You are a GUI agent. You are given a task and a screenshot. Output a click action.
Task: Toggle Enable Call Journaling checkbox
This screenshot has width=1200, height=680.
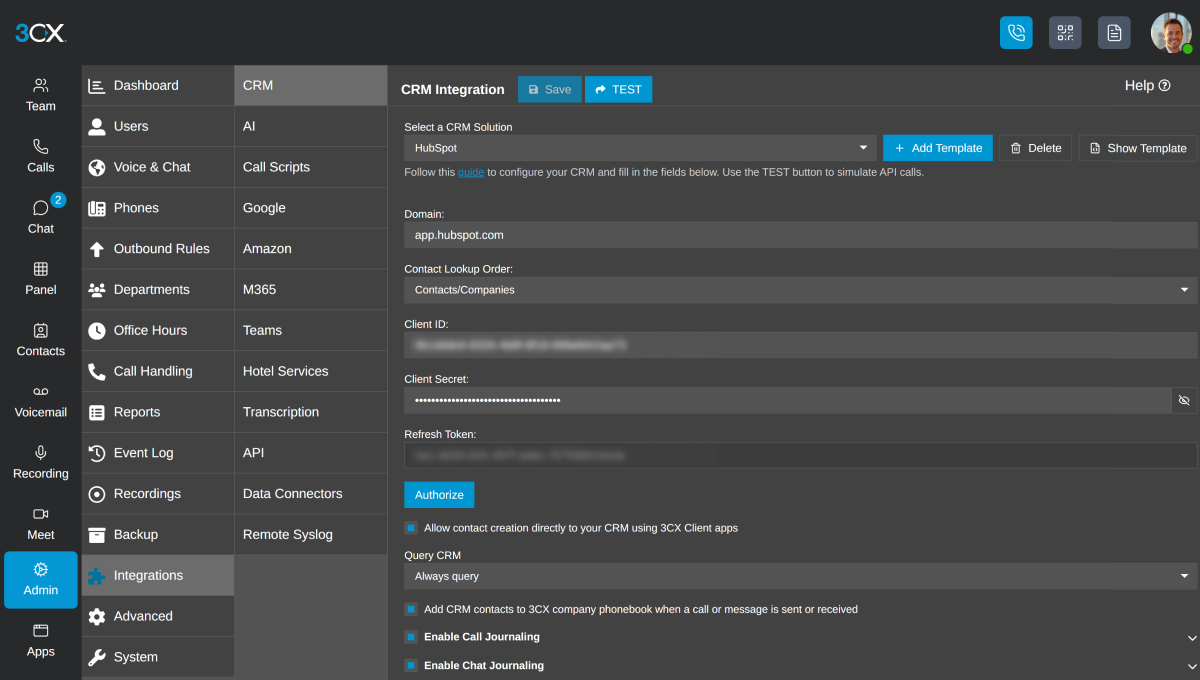coord(411,637)
